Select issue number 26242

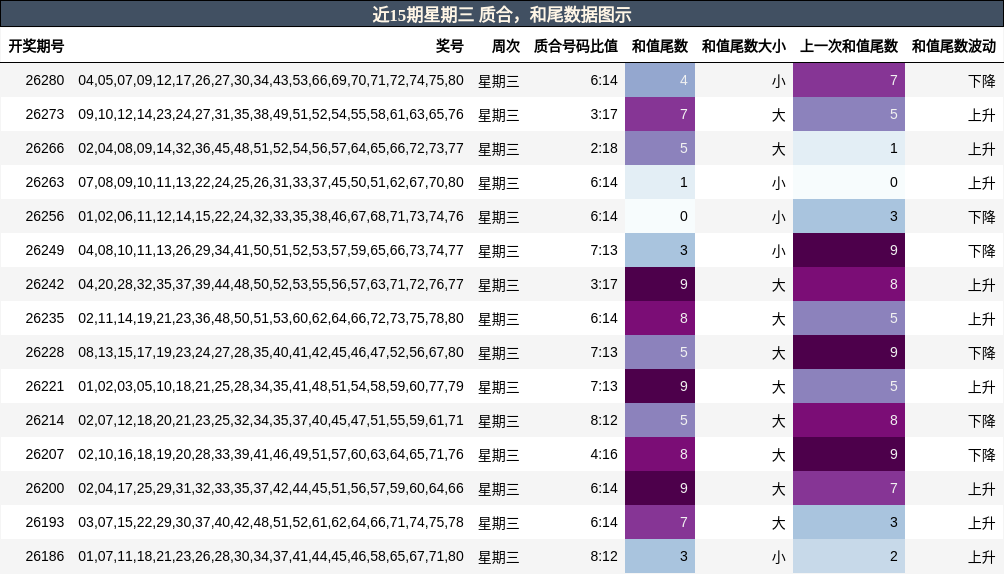pyautogui.click(x=45, y=284)
